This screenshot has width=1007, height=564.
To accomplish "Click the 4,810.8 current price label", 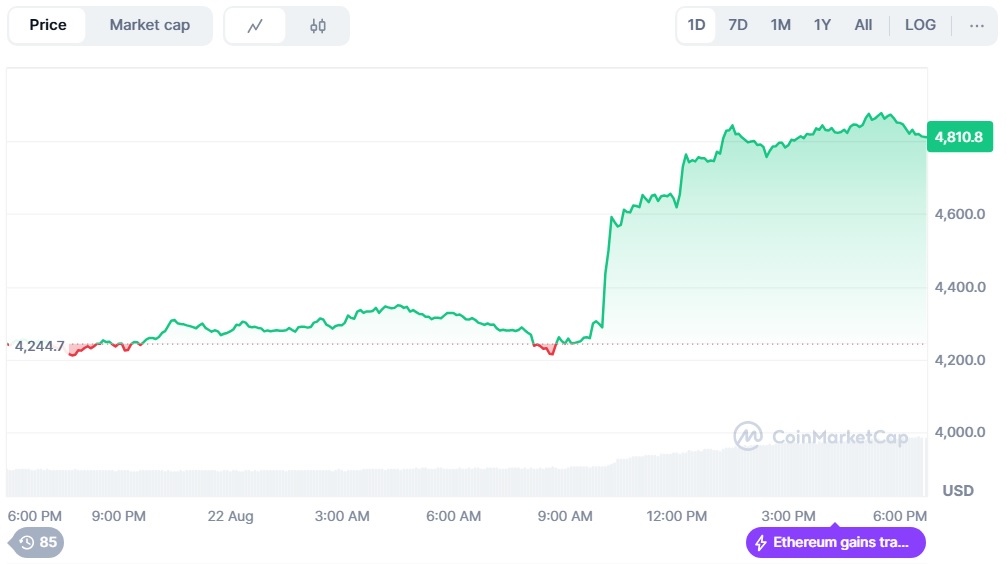I will [960, 137].
